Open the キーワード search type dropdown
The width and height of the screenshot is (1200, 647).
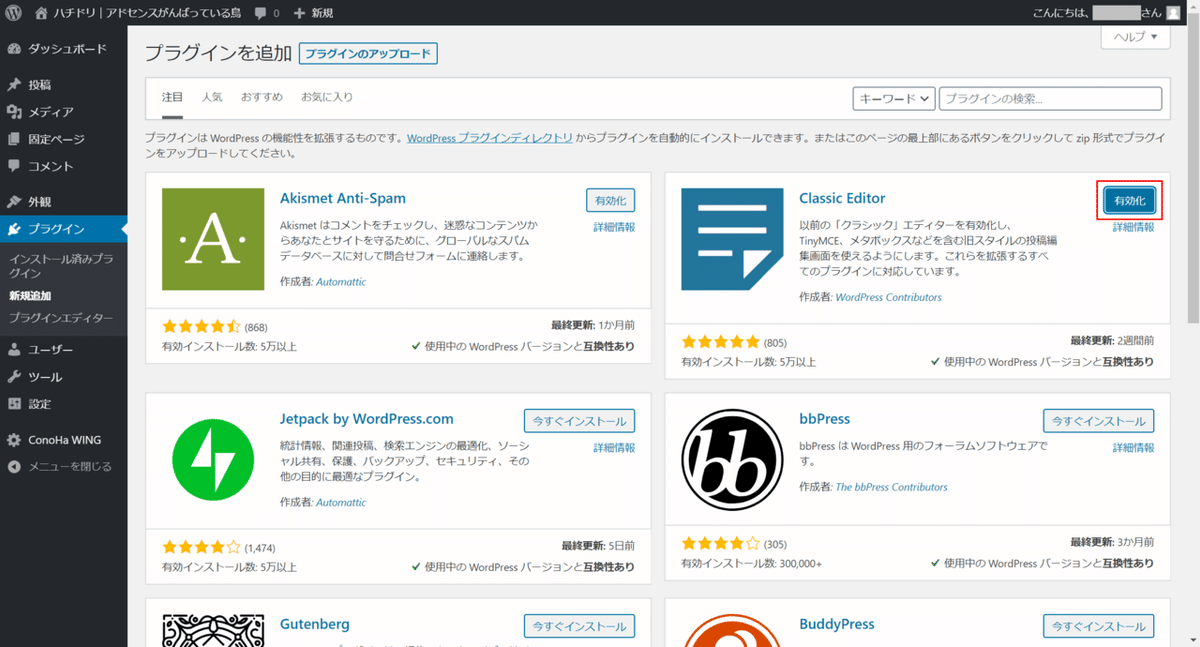[894, 98]
